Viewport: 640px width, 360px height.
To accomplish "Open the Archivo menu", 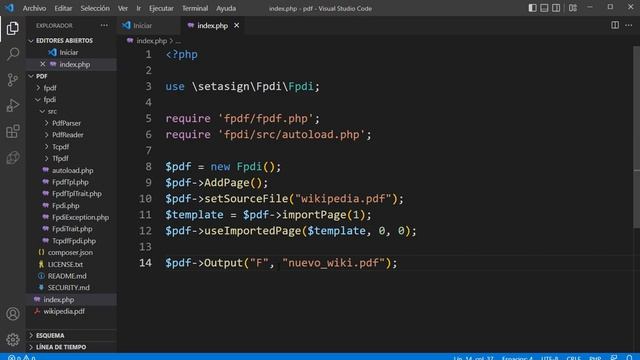I will [34, 8].
